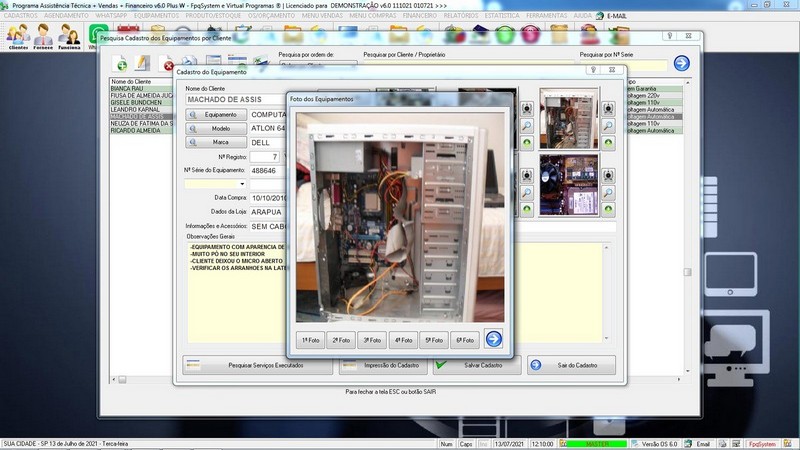The height and width of the screenshot is (450, 800).
Task: Click the magnifier icon left of the case interior thumbnail
Action: [527, 126]
